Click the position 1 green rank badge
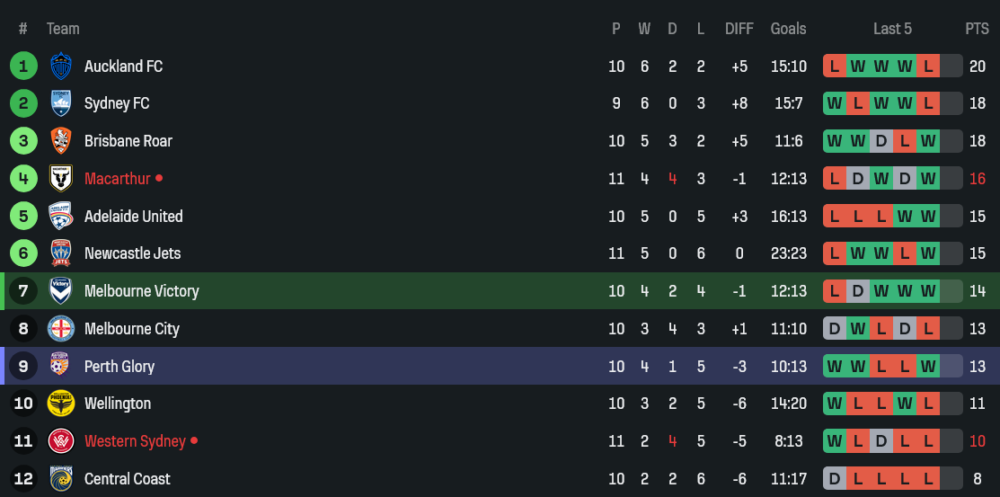This screenshot has width=1000, height=497. pos(23,66)
